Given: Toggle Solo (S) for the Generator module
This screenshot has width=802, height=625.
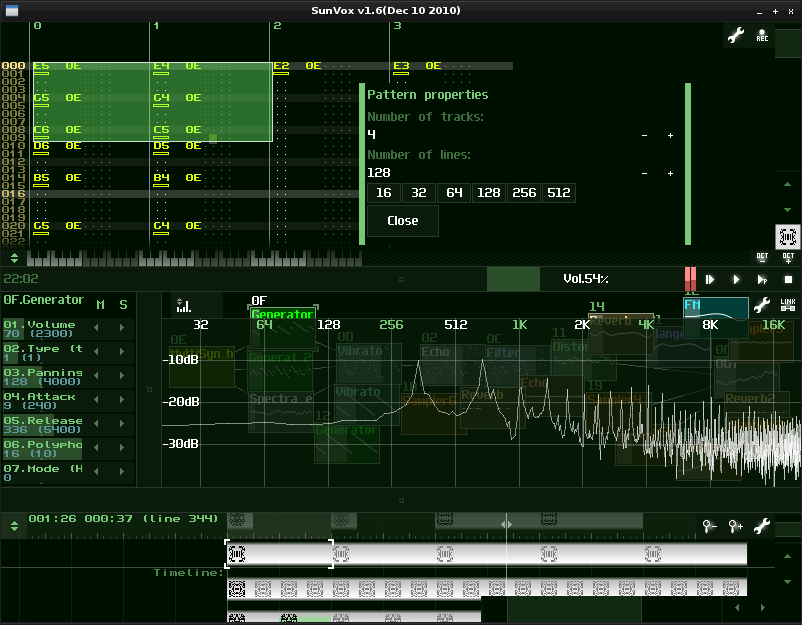Looking at the screenshot, I should [124, 305].
